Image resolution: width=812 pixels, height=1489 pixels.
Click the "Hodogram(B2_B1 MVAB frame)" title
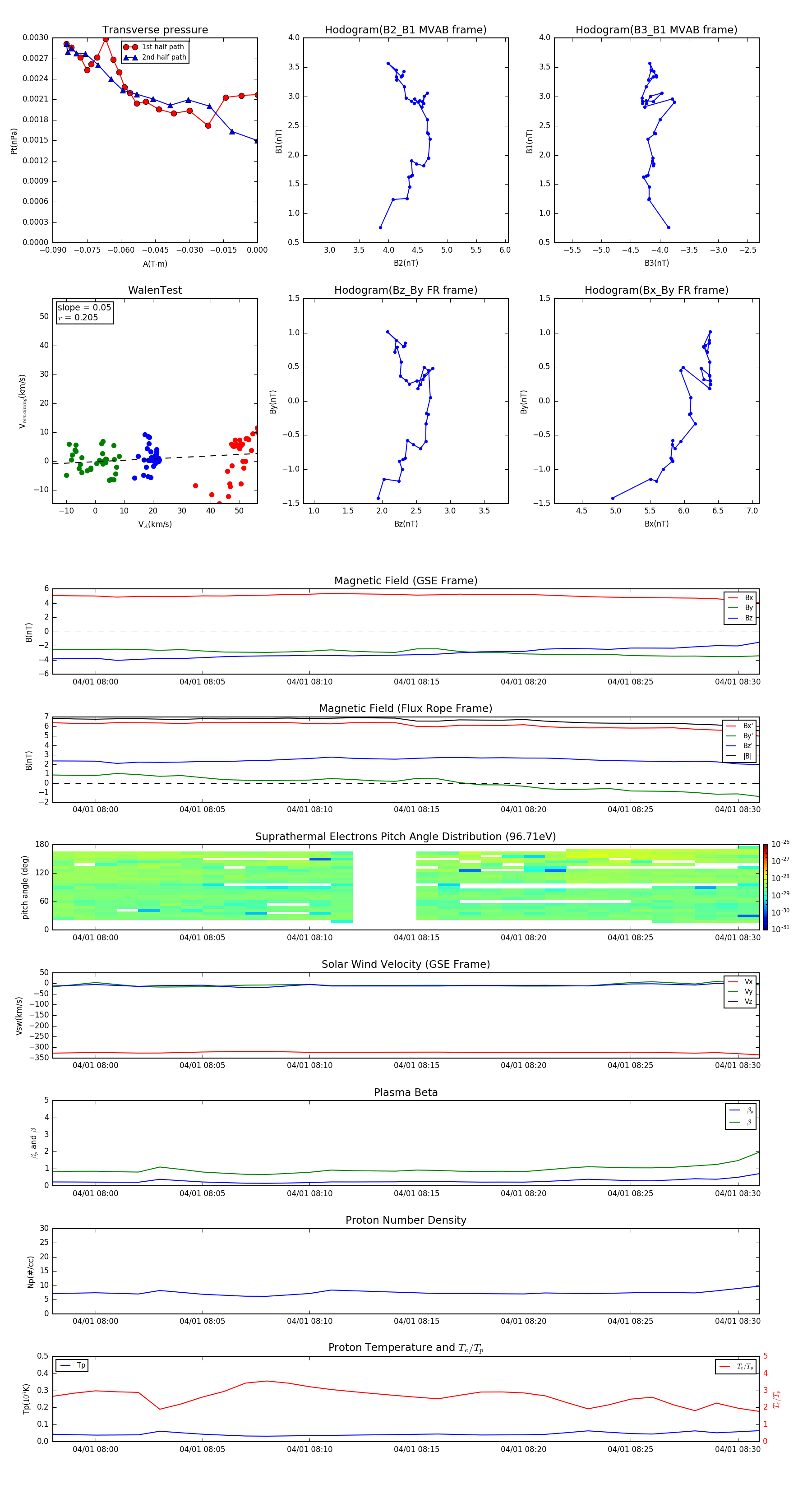[406, 30]
